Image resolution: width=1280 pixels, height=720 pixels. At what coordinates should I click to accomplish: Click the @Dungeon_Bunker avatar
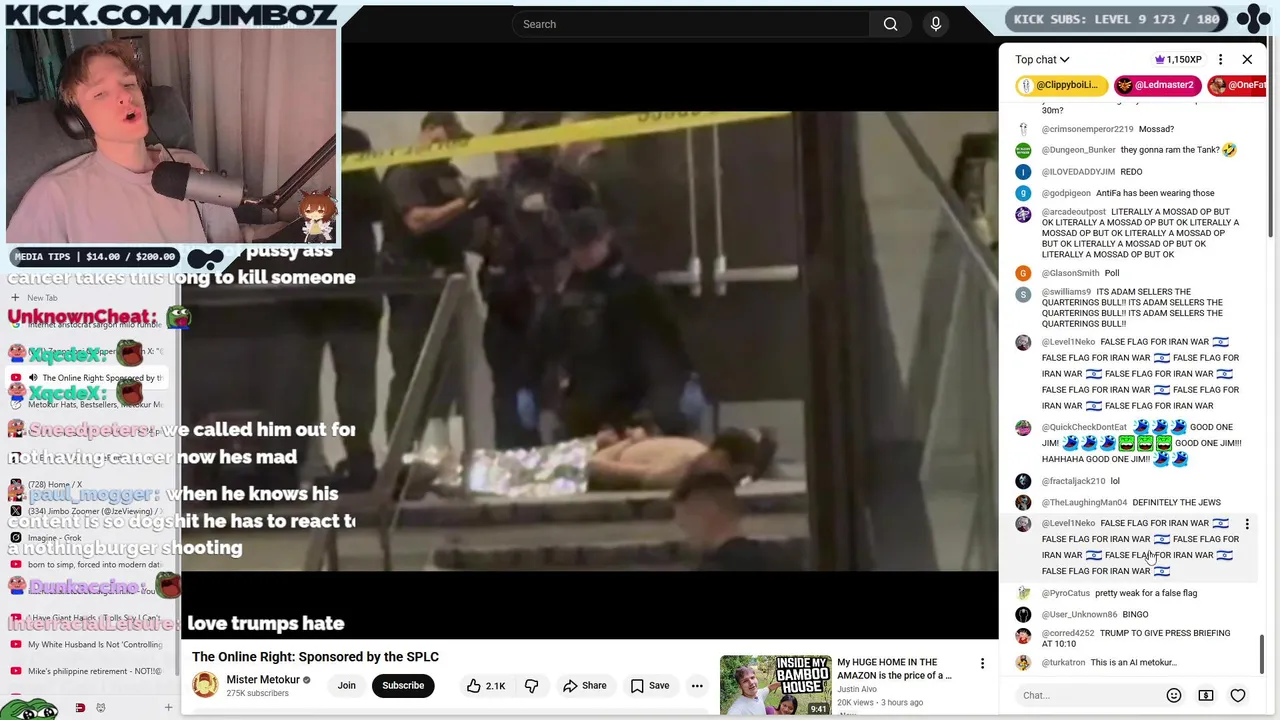tap(1023, 150)
